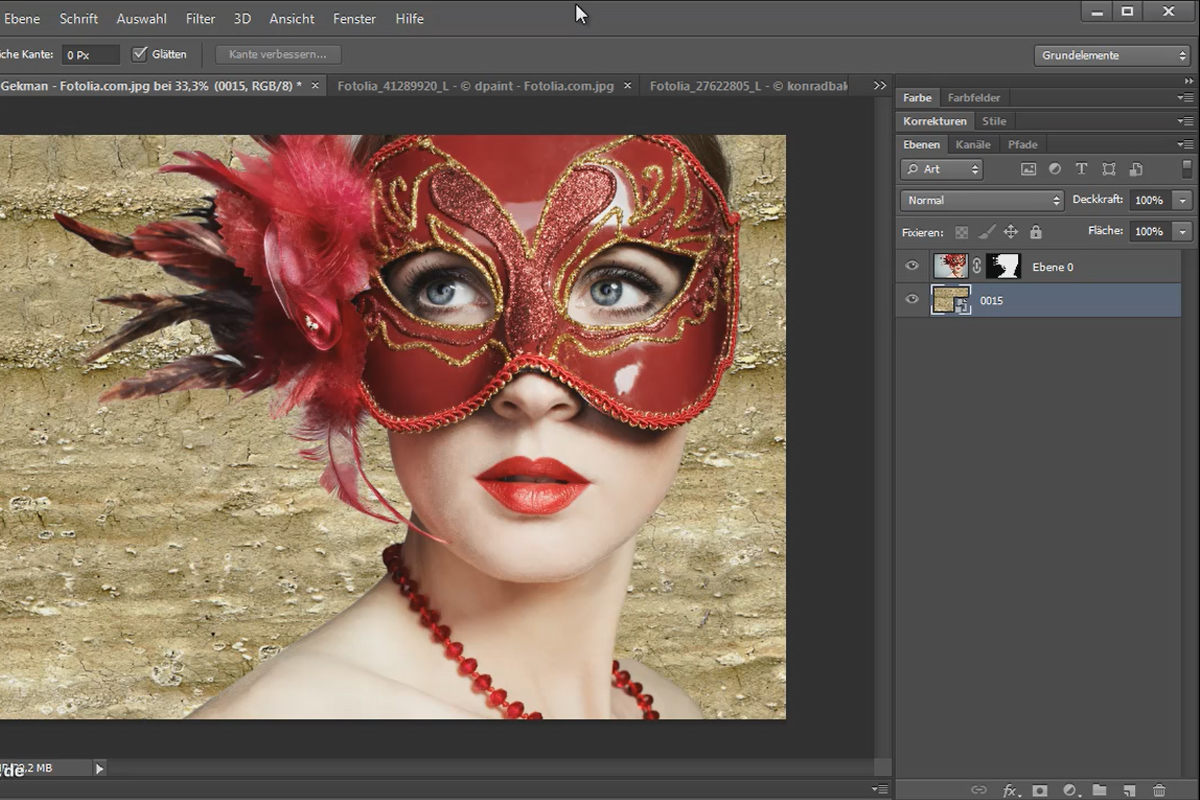Switch to the Kanäle tab
This screenshot has width=1200, height=800.
pos(973,144)
